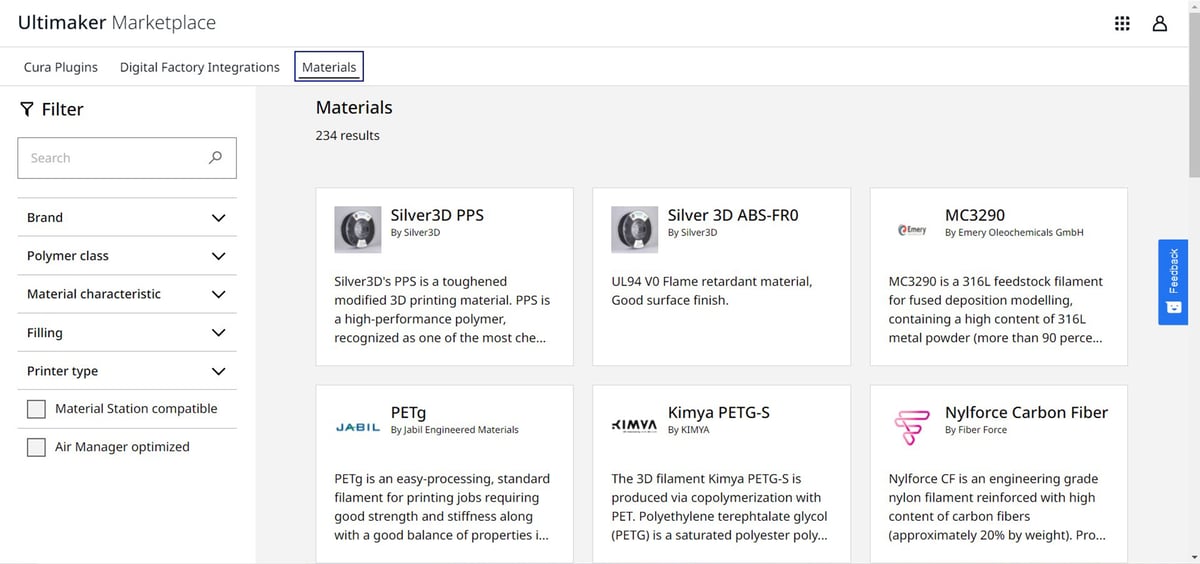Click the Filter funnel icon
This screenshot has height=564, width=1200.
tap(27, 109)
